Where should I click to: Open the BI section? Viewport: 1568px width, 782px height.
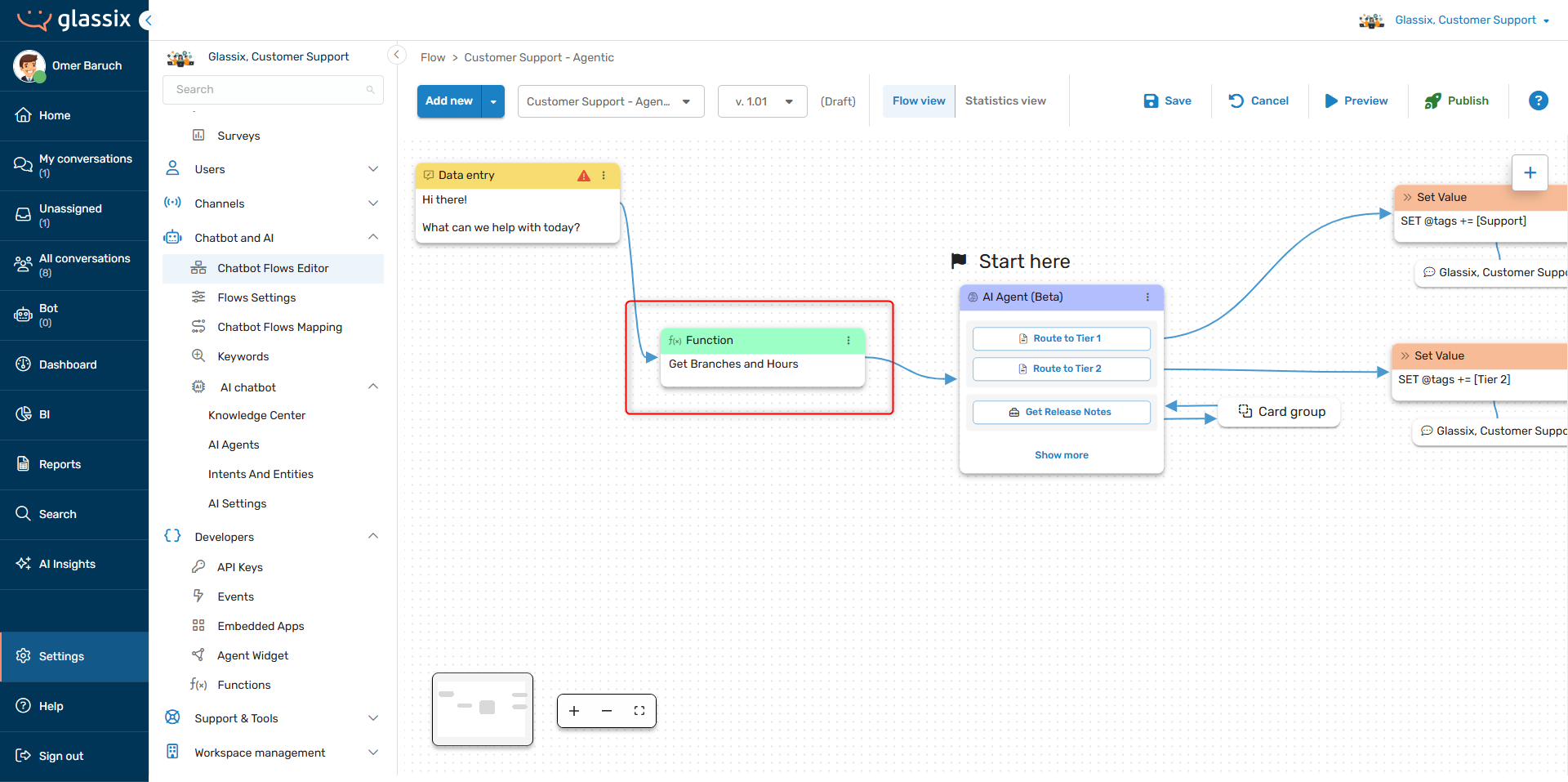click(74, 414)
